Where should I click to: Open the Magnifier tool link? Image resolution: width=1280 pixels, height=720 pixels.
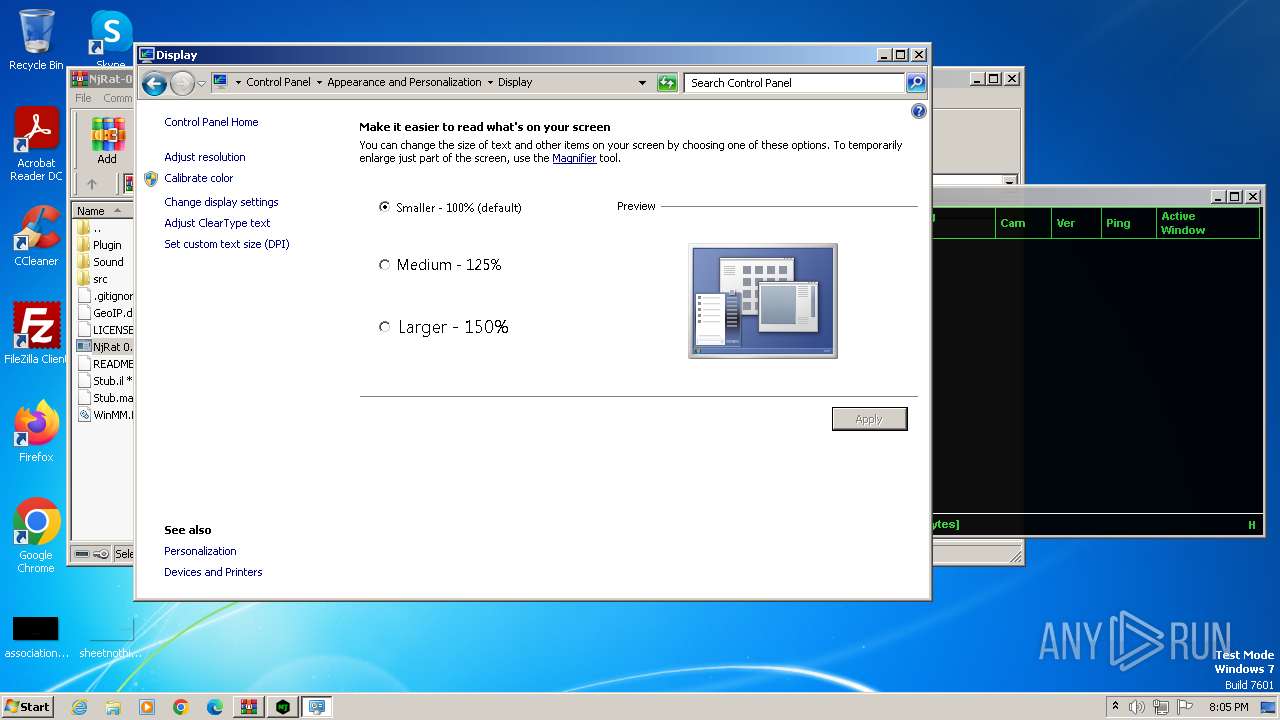pyautogui.click(x=574, y=158)
